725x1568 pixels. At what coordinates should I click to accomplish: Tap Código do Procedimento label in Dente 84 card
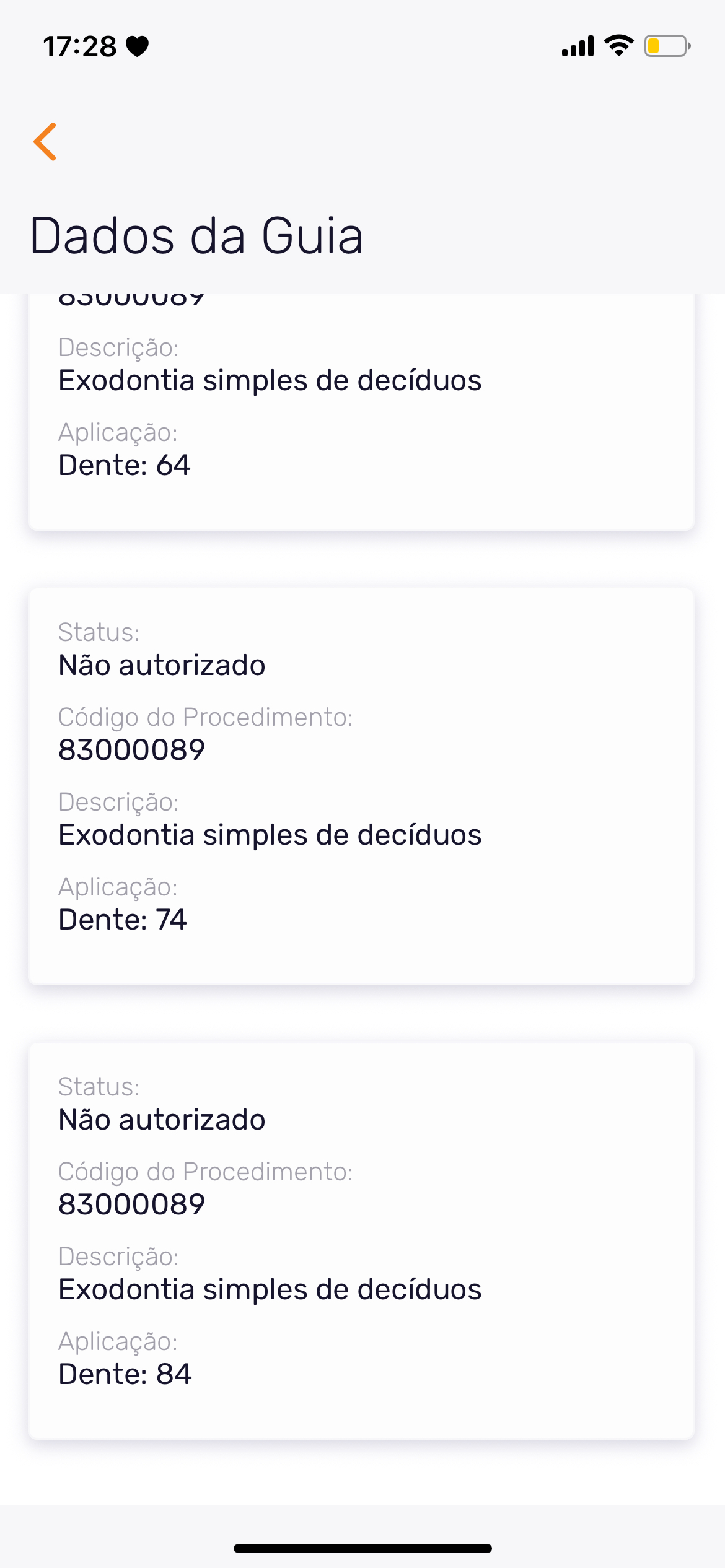click(205, 1172)
